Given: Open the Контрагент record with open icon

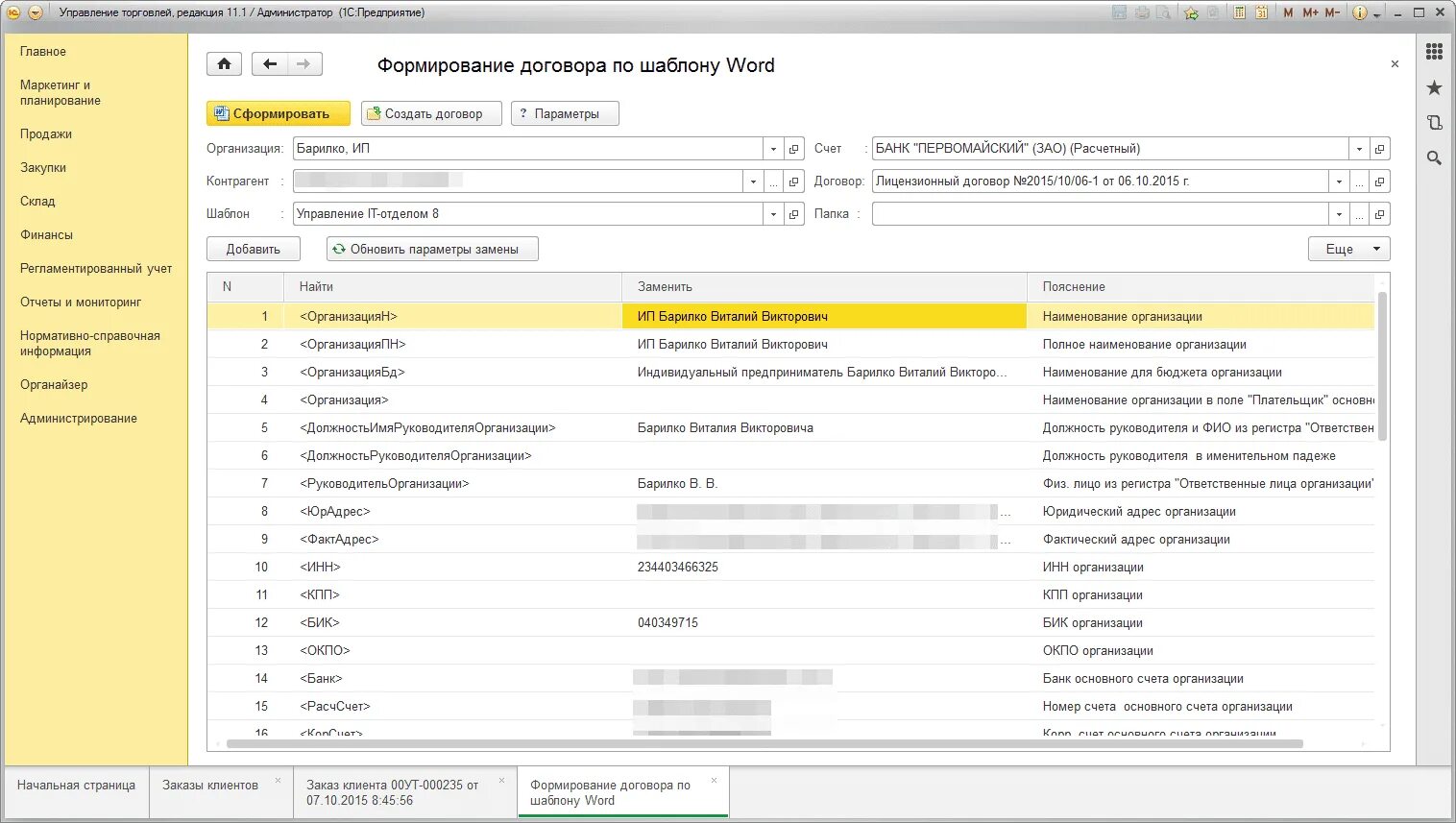Looking at the screenshot, I should pyautogui.click(x=794, y=182).
